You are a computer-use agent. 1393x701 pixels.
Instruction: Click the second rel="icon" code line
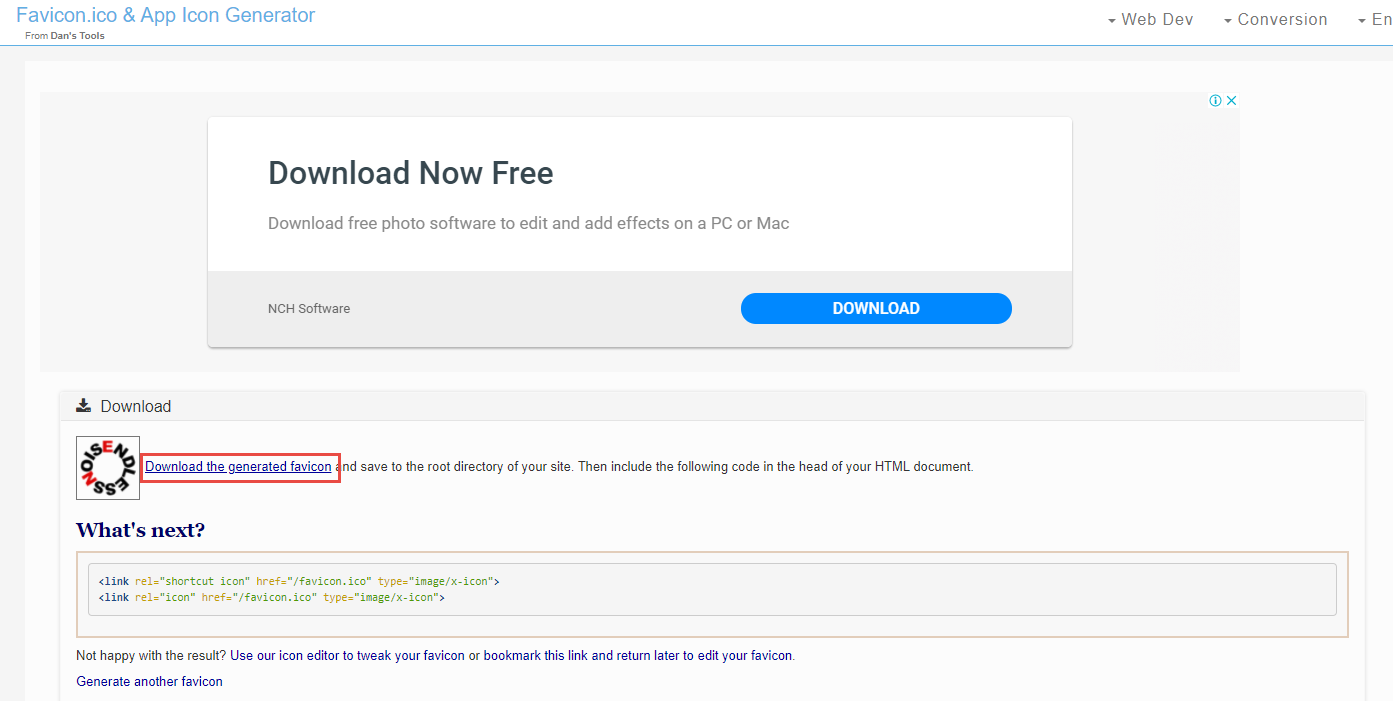pos(271,597)
